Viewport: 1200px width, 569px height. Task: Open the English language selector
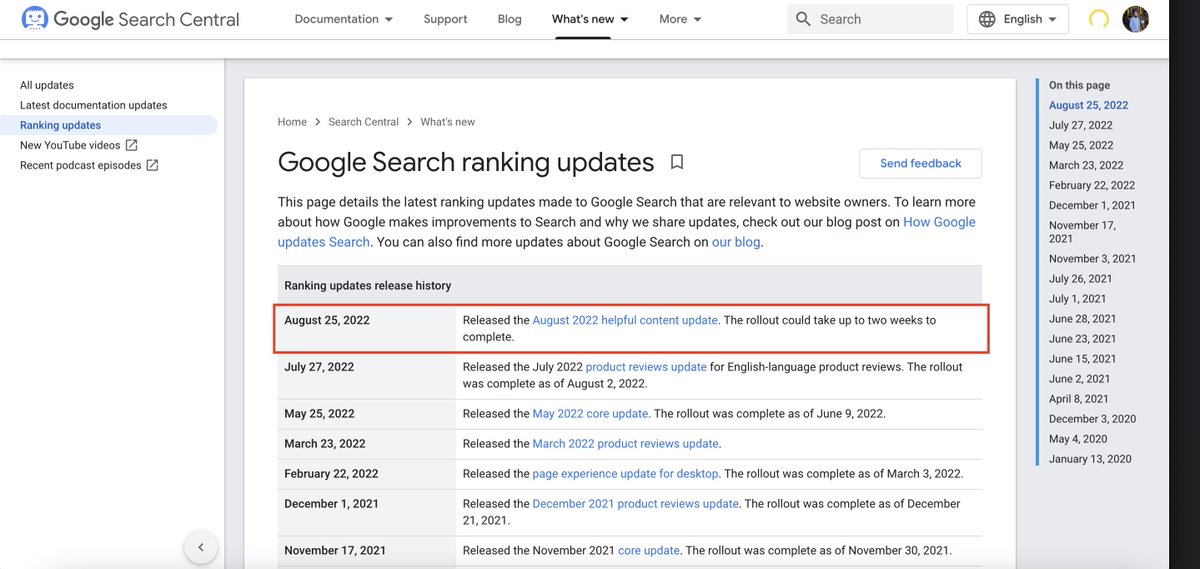[1017, 19]
